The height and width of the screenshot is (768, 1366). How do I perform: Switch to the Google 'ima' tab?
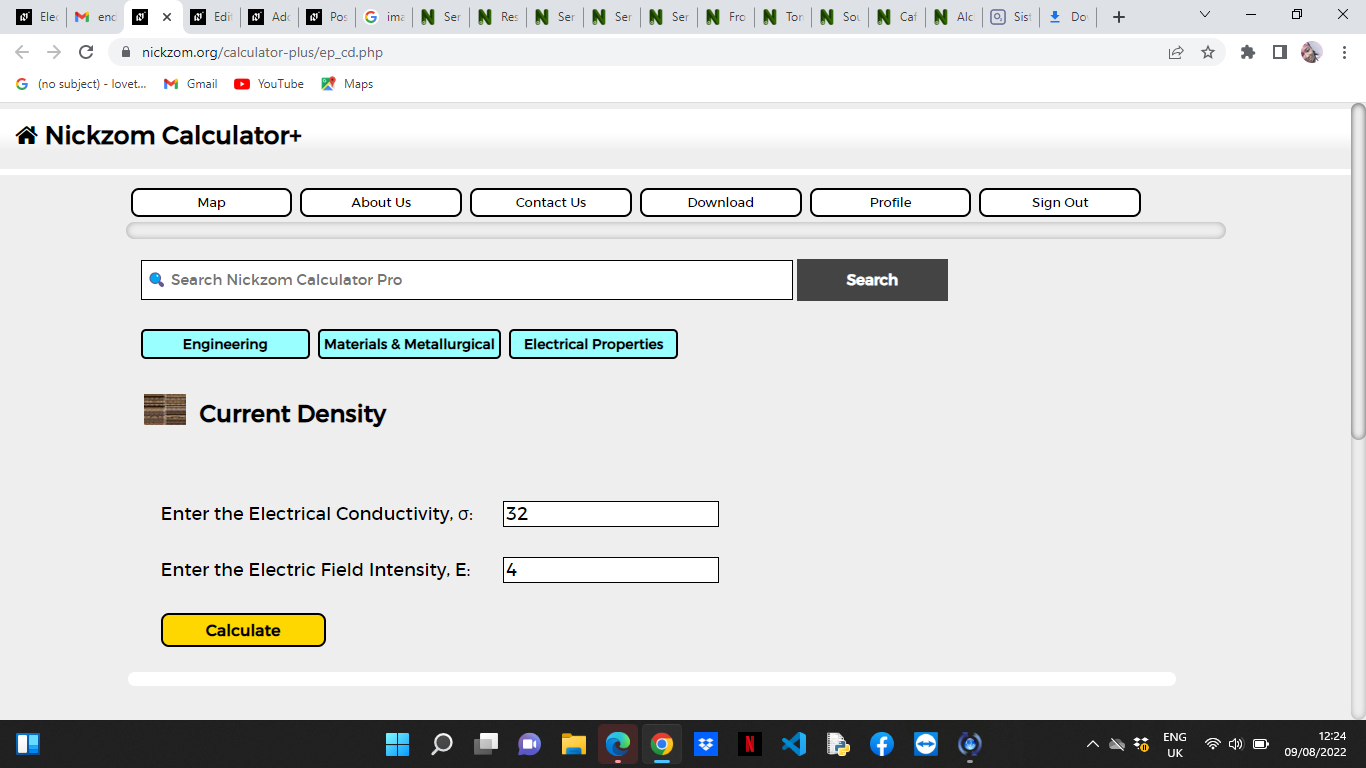pyautogui.click(x=384, y=17)
